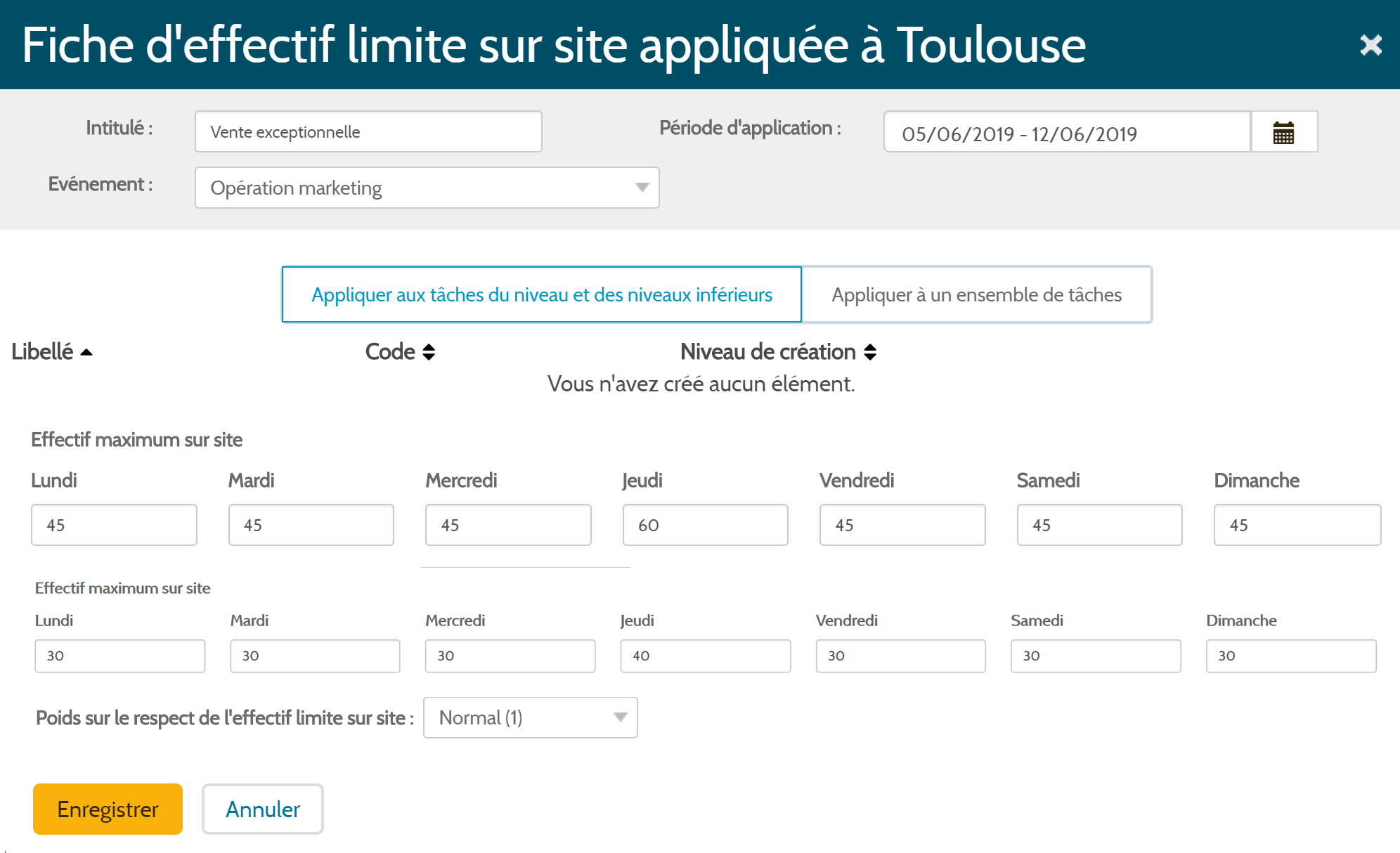Edit the Jeudi field showing 40
The image size is (1400, 853).
point(706,656)
